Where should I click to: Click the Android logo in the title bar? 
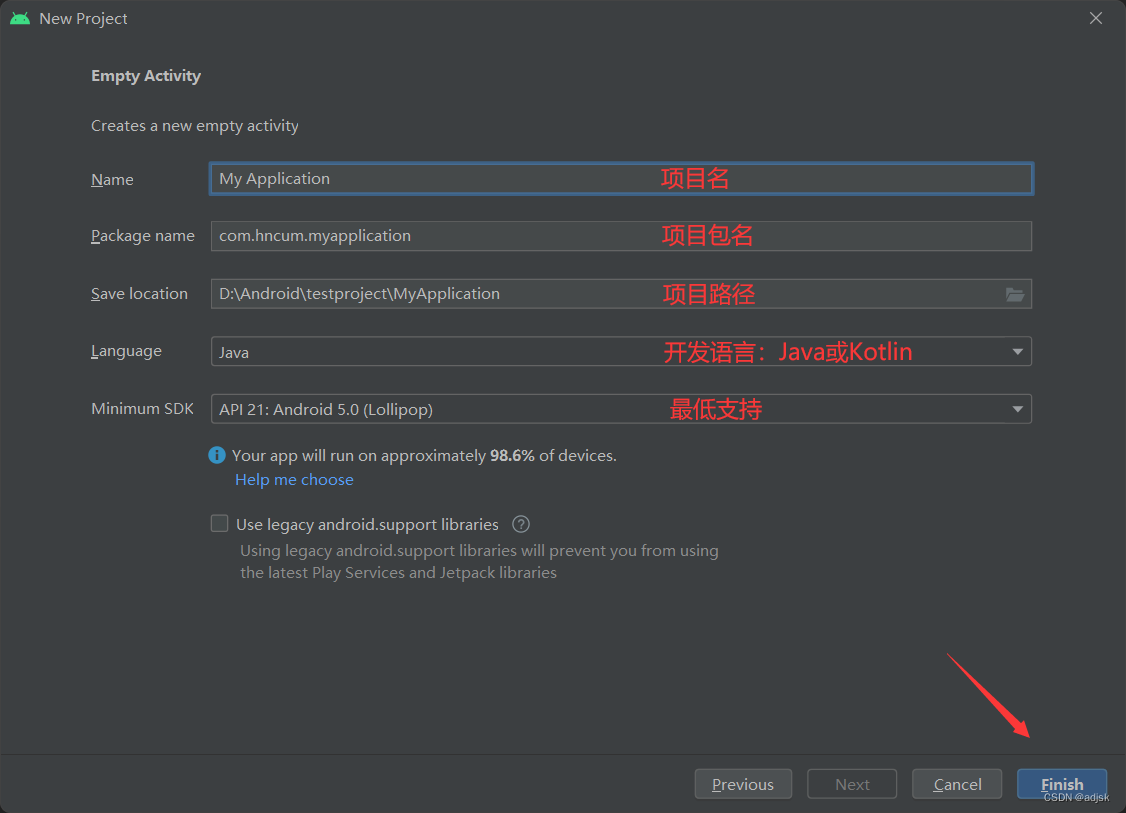coord(20,19)
